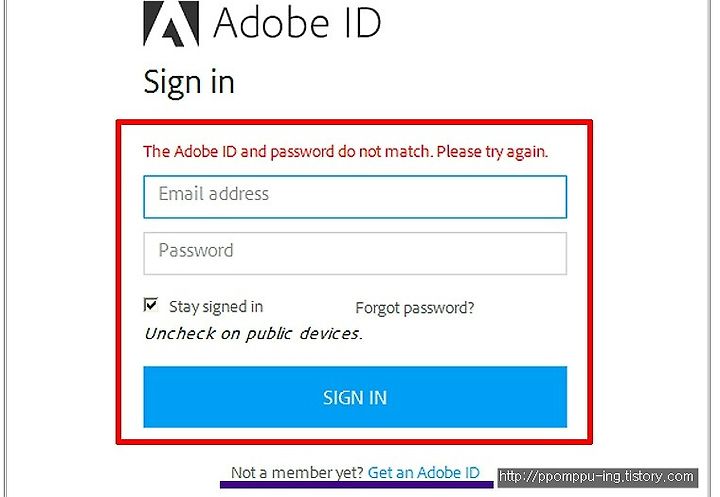Click the red highlight border around the form
This screenshot has width=720, height=497.
click(354, 122)
